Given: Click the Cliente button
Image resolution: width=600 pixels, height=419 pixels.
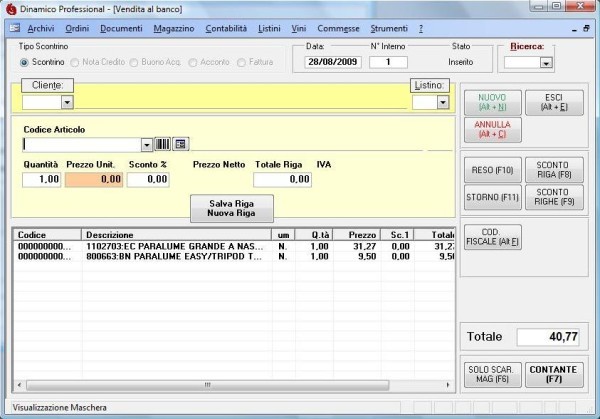Looking at the screenshot, I should (47, 85).
